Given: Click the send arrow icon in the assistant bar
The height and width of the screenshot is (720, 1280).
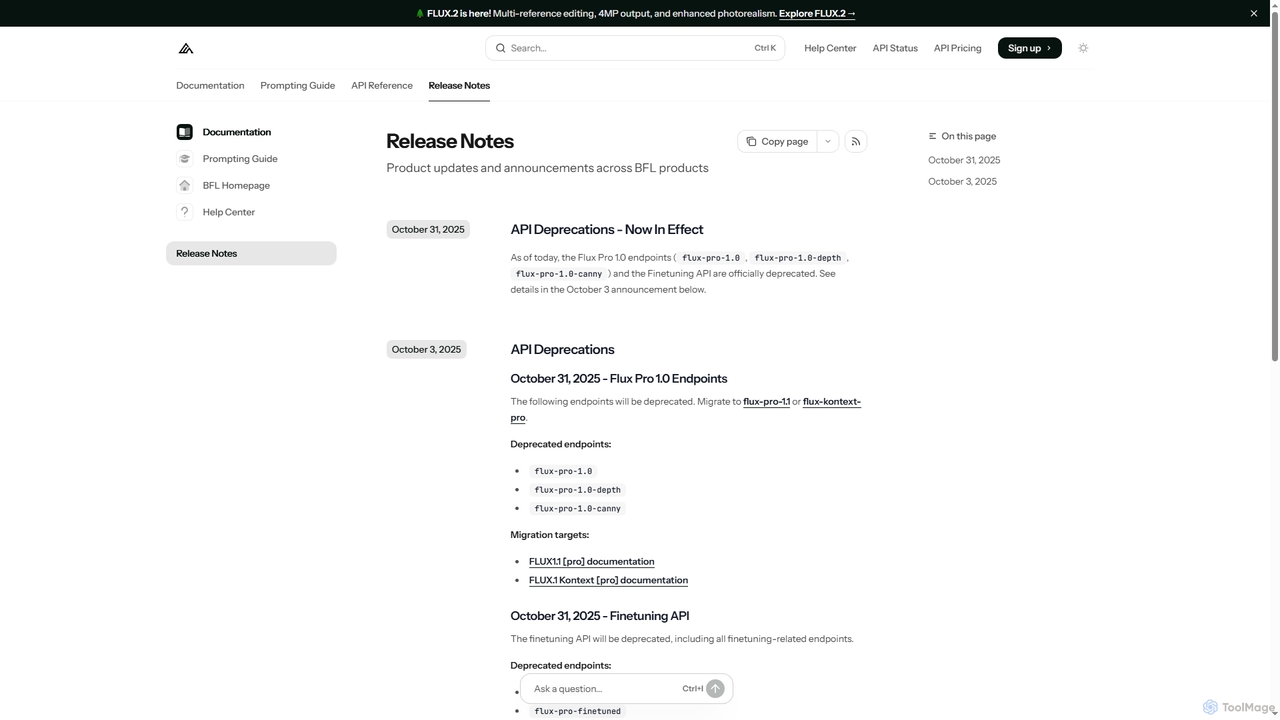Looking at the screenshot, I should click(715, 689).
